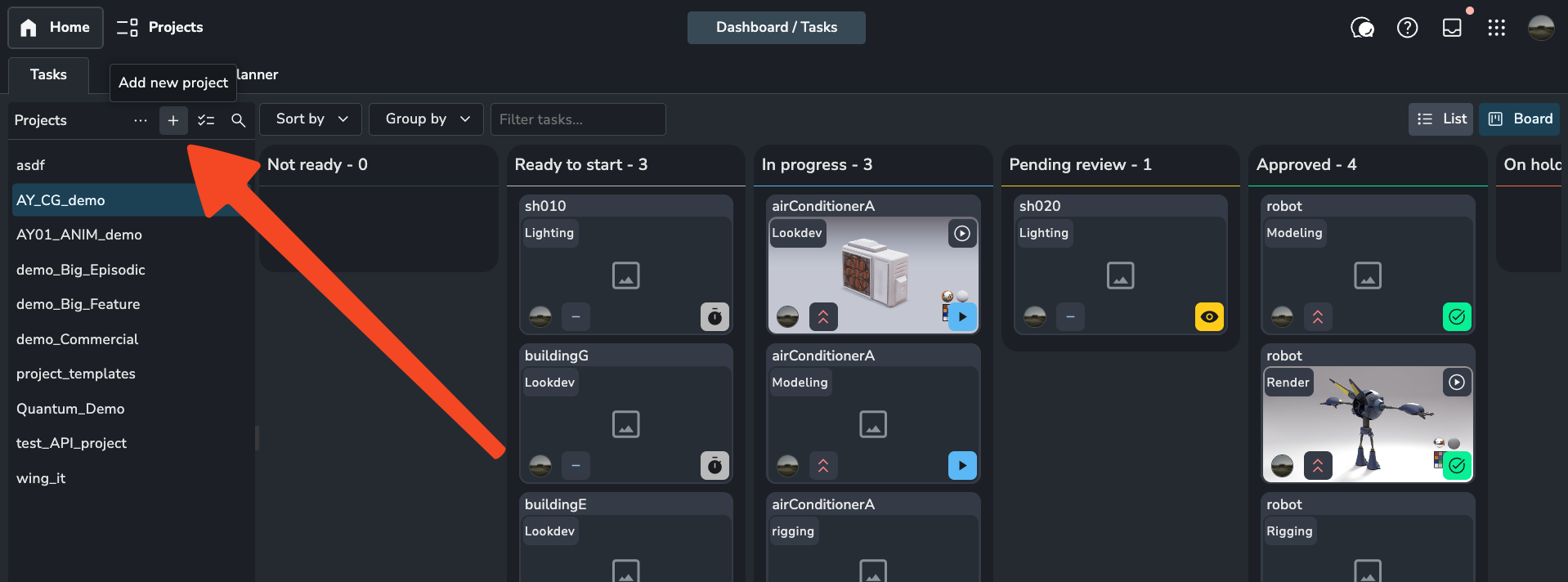Select the test_API_project project
The width and height of the screenshot is (1568, 582).
131,443
